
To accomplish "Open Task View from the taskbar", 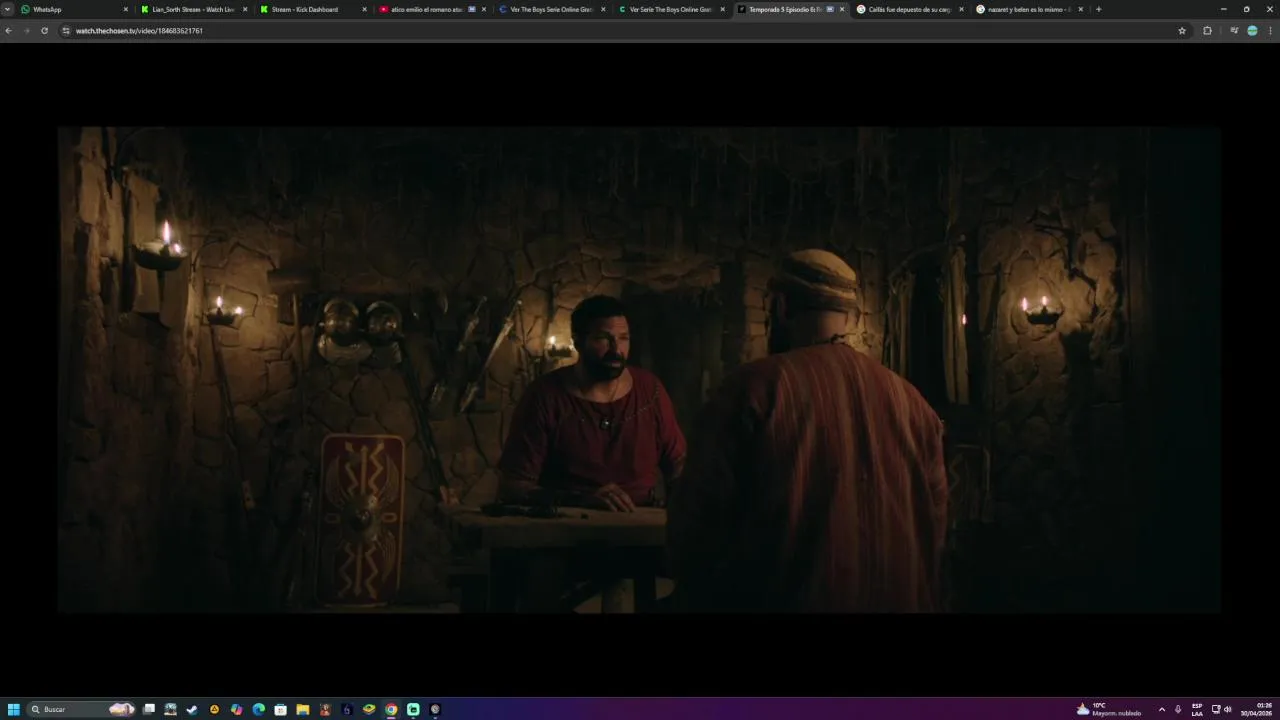I will click(x=149, y=709).
